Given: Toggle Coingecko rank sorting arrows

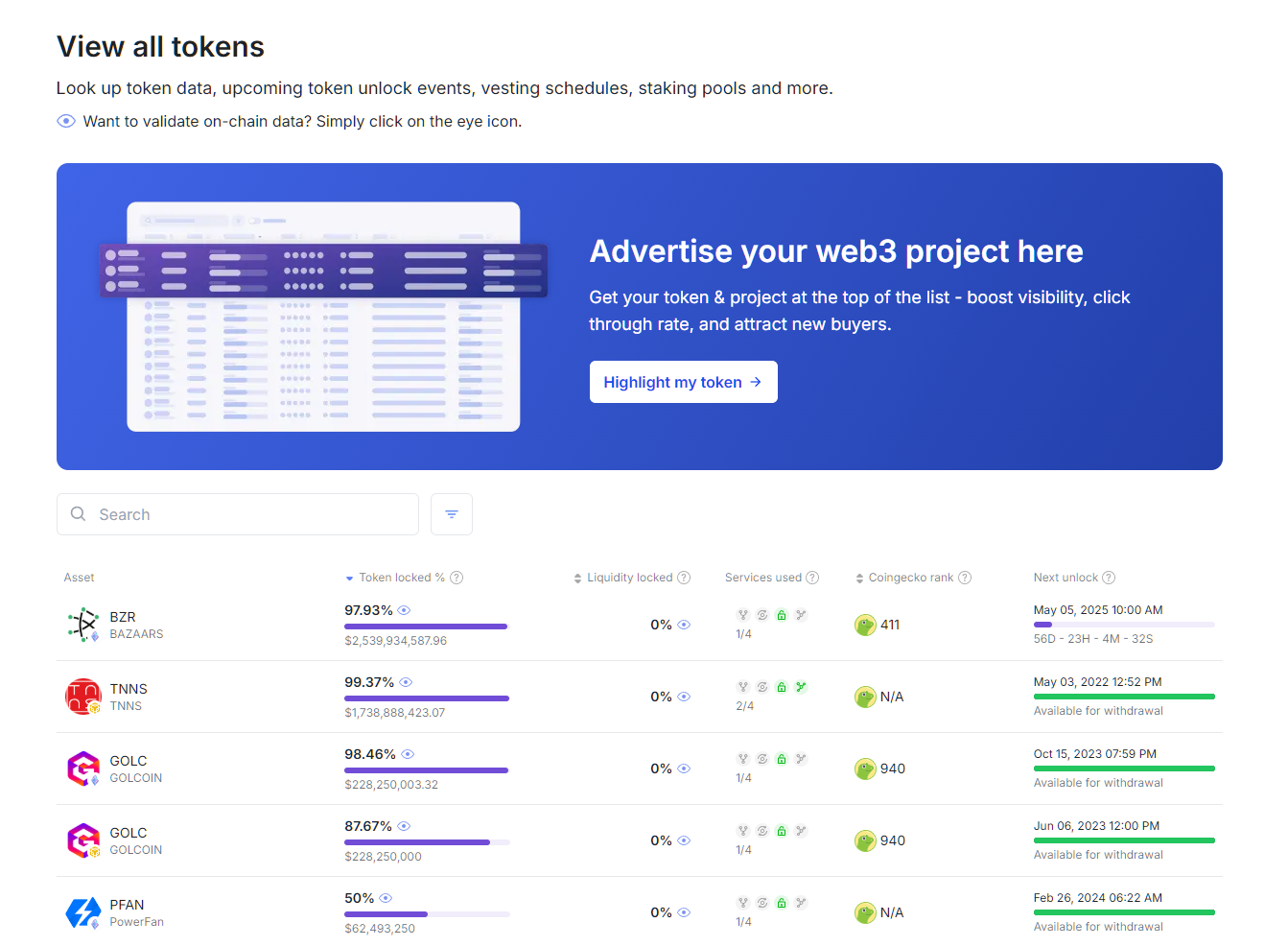Looking at the screenshot, I should 858,577.
